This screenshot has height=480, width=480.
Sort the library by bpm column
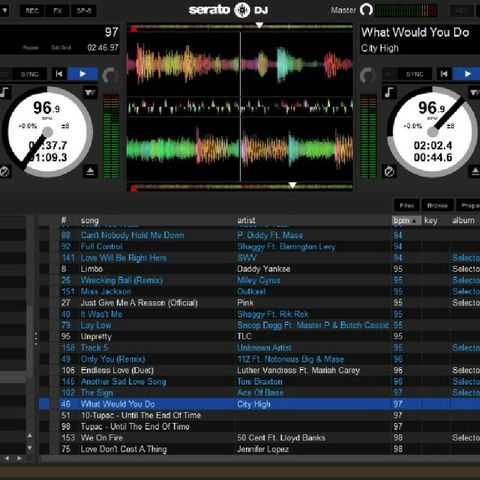click(406, 220)
